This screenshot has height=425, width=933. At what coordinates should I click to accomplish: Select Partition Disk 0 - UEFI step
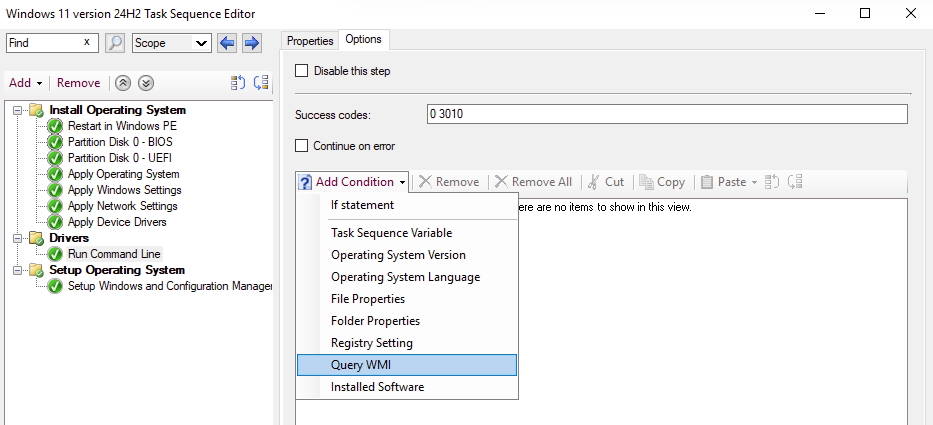(120, 158)
